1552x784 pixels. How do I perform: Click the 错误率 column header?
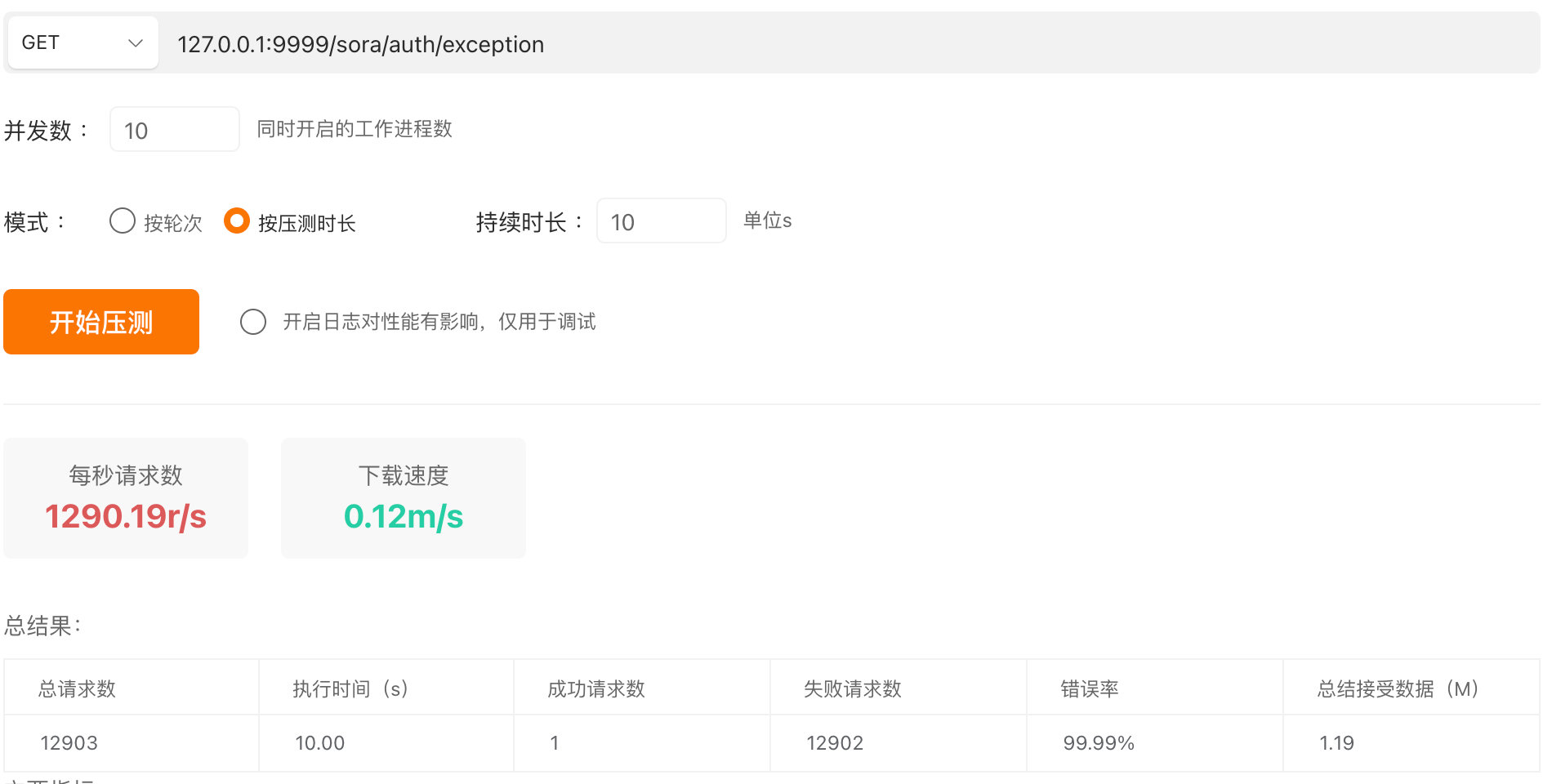coord(1089,688)
